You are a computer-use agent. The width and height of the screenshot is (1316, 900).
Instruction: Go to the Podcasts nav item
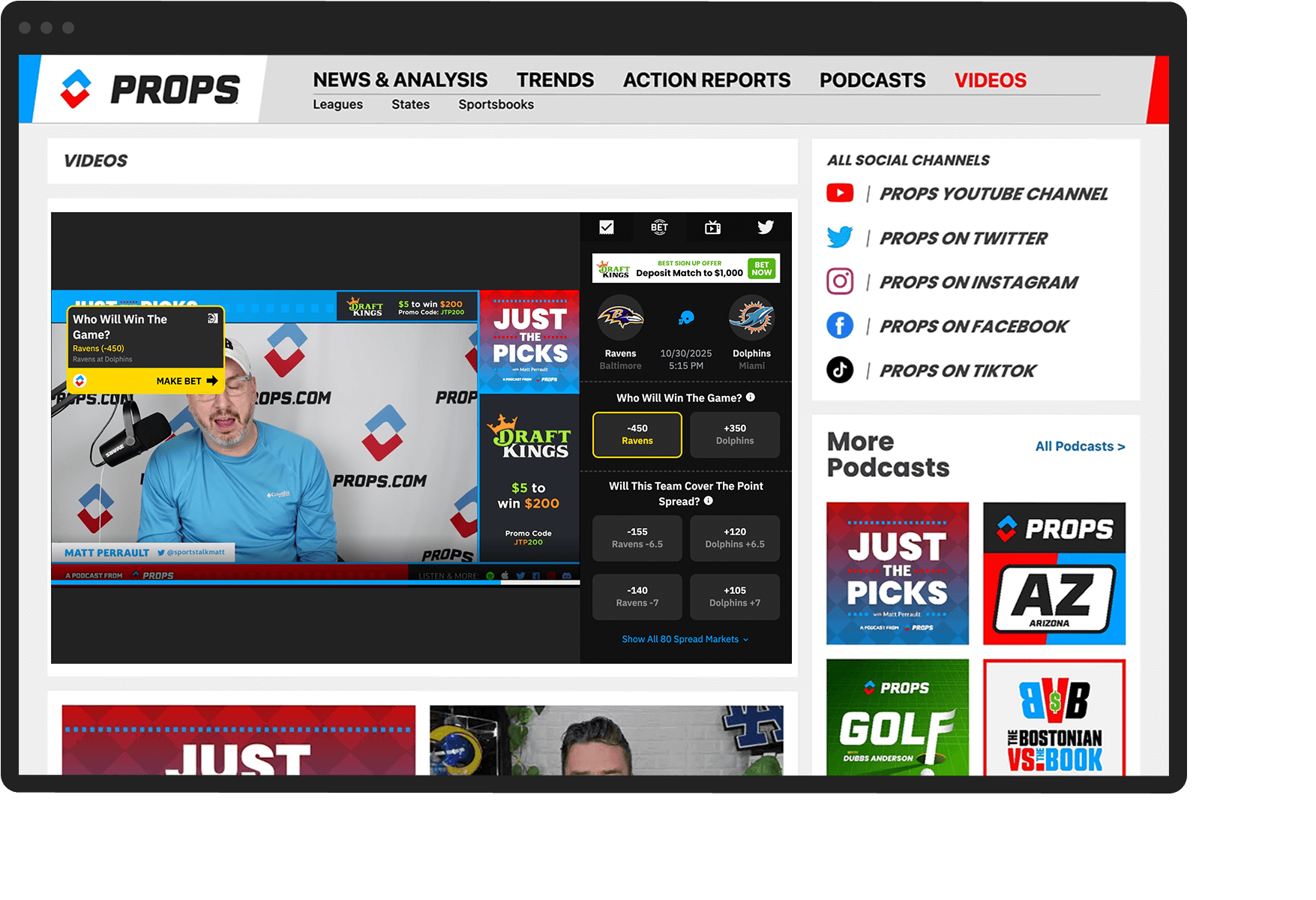(x=872, y=80)
